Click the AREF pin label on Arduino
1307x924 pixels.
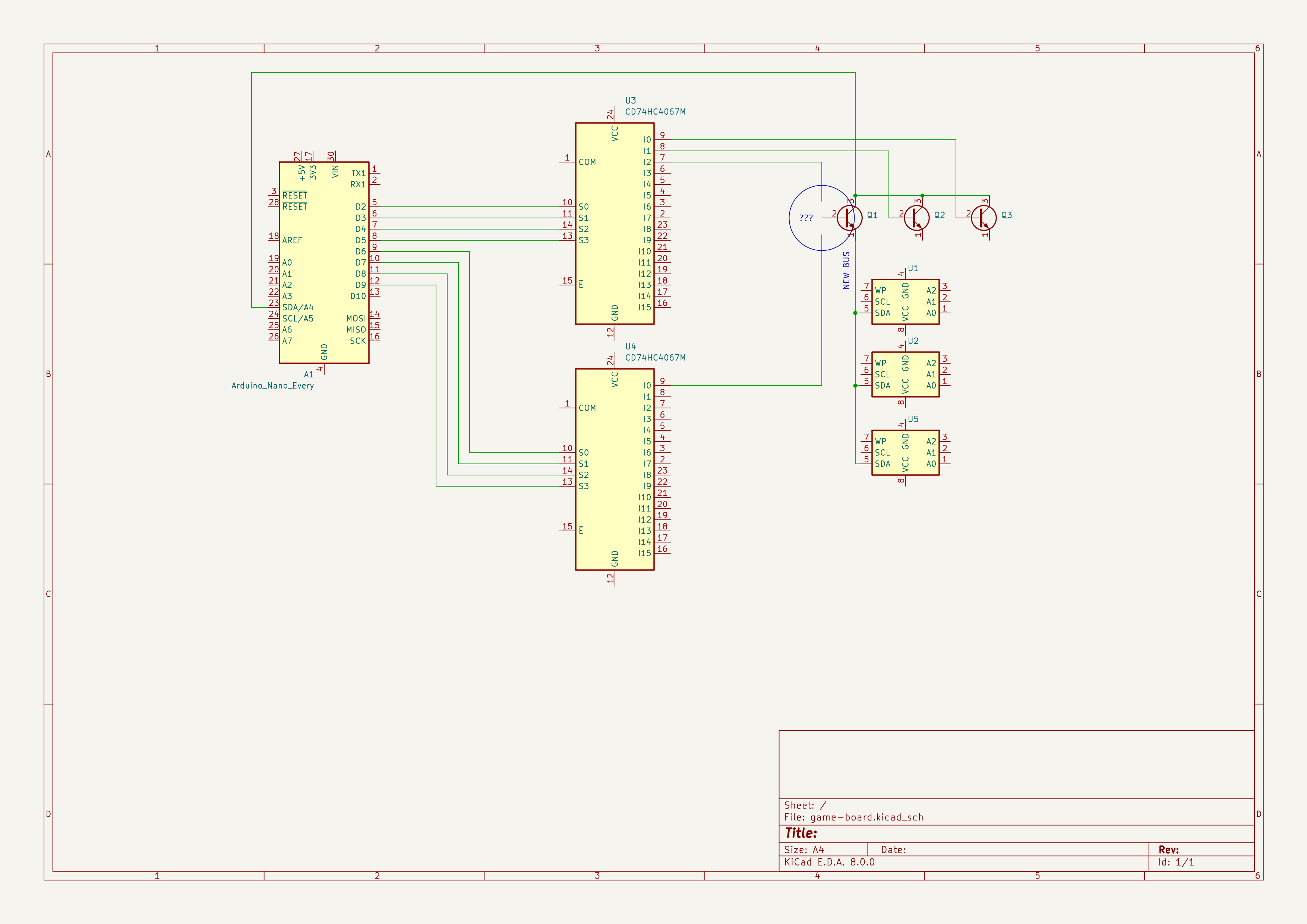pyautogui.click(x=292, y=240)
